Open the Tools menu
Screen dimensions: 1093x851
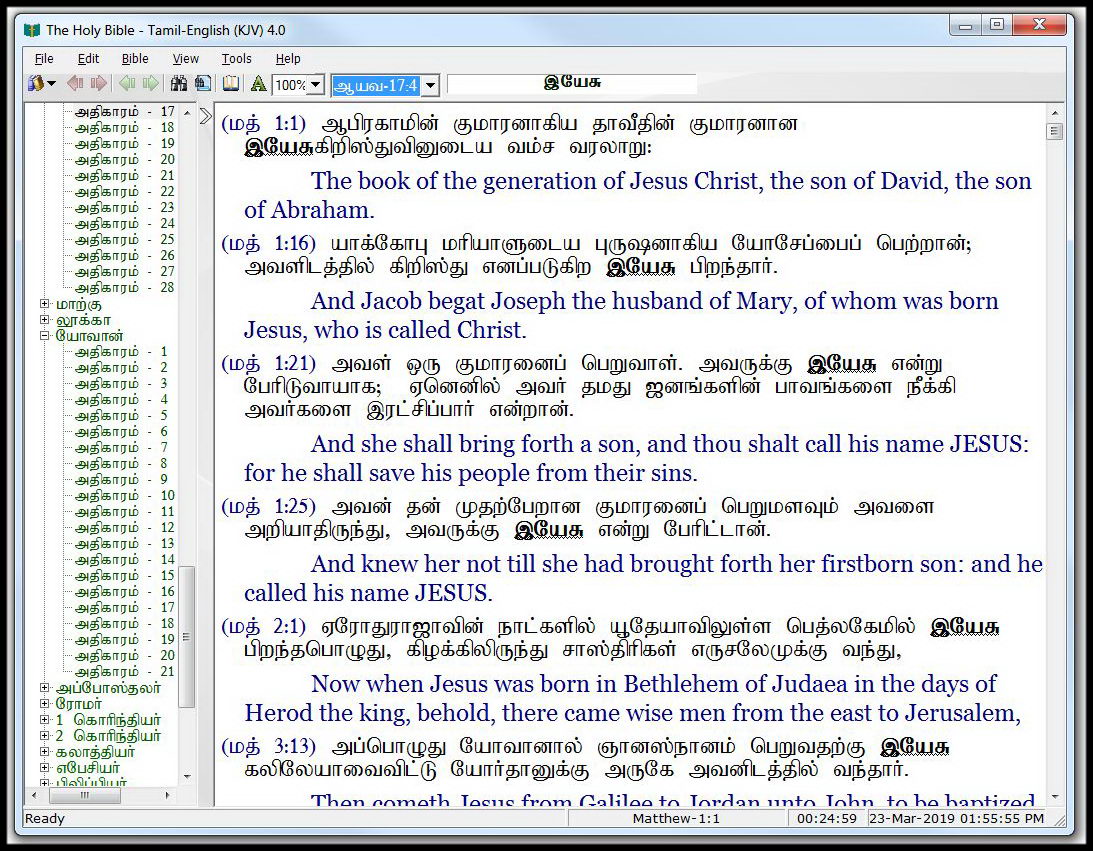click(x=236, y=59)
